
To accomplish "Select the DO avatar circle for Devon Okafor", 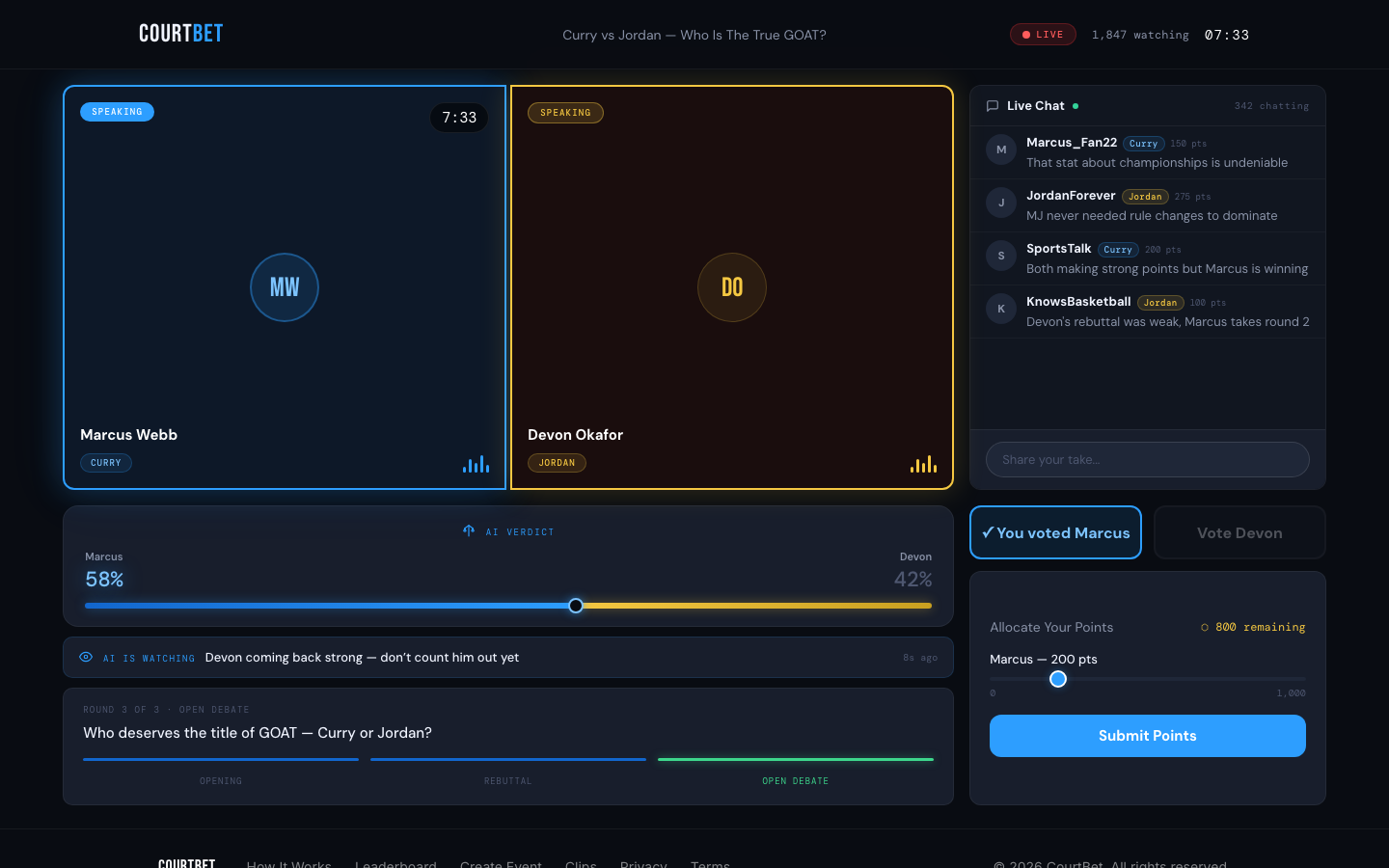I will click(x=732, y=287).
